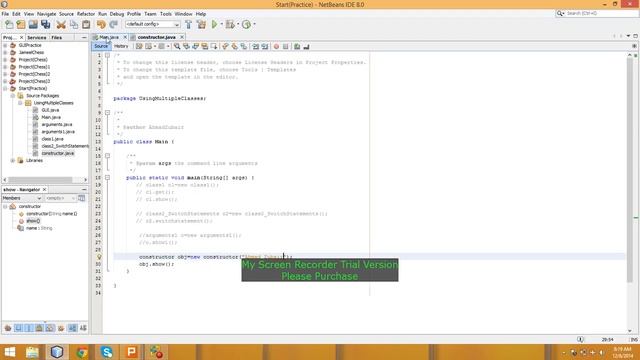Click the Shift Line Right icon
This screenshot has width=640, height=360.
coord(265,47)
